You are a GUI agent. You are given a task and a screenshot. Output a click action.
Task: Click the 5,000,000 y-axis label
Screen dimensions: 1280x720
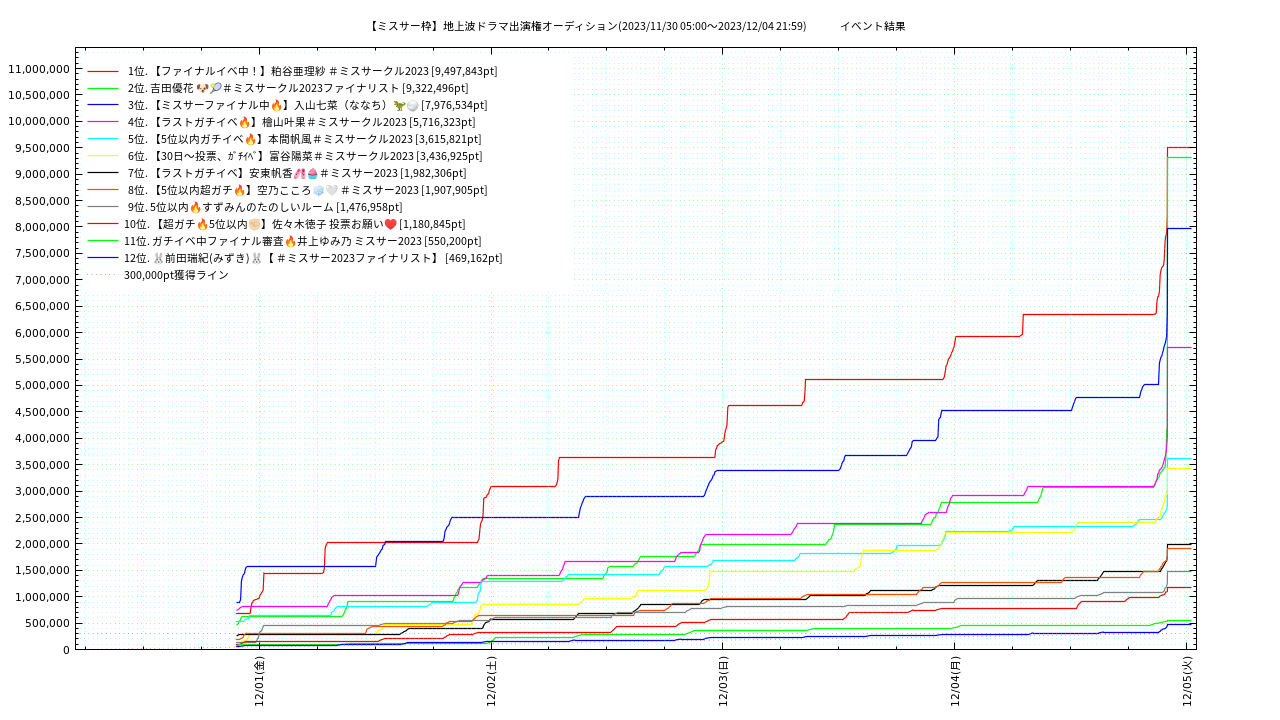coord(41,385)
